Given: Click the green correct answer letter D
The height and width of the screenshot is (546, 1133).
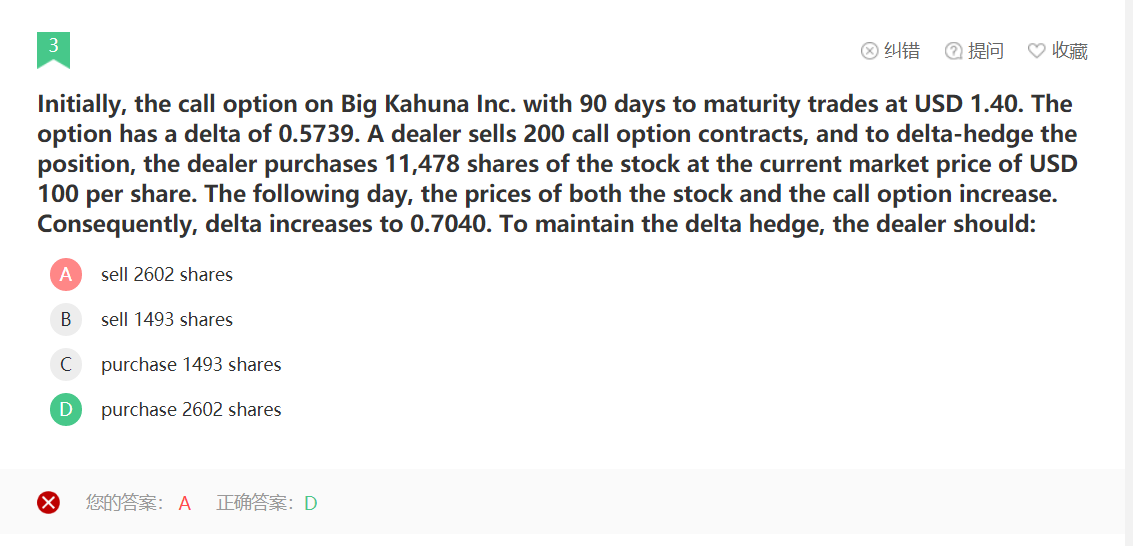Looking at the screenshot, I should point(311,503).
